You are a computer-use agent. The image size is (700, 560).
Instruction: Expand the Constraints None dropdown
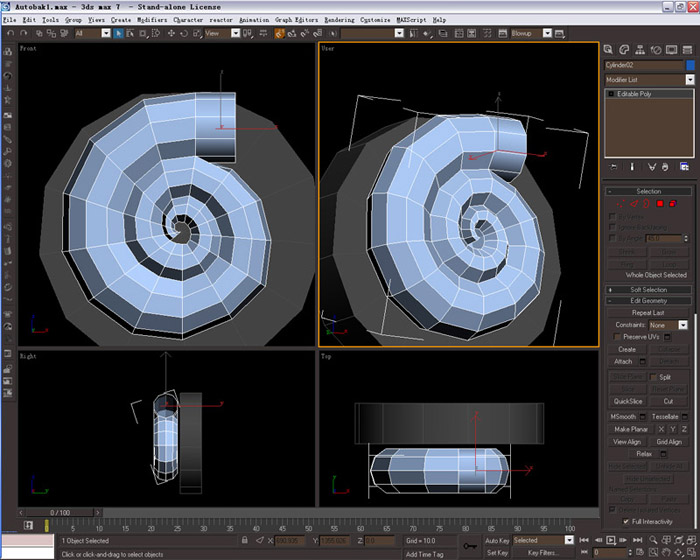coord(668,325)
